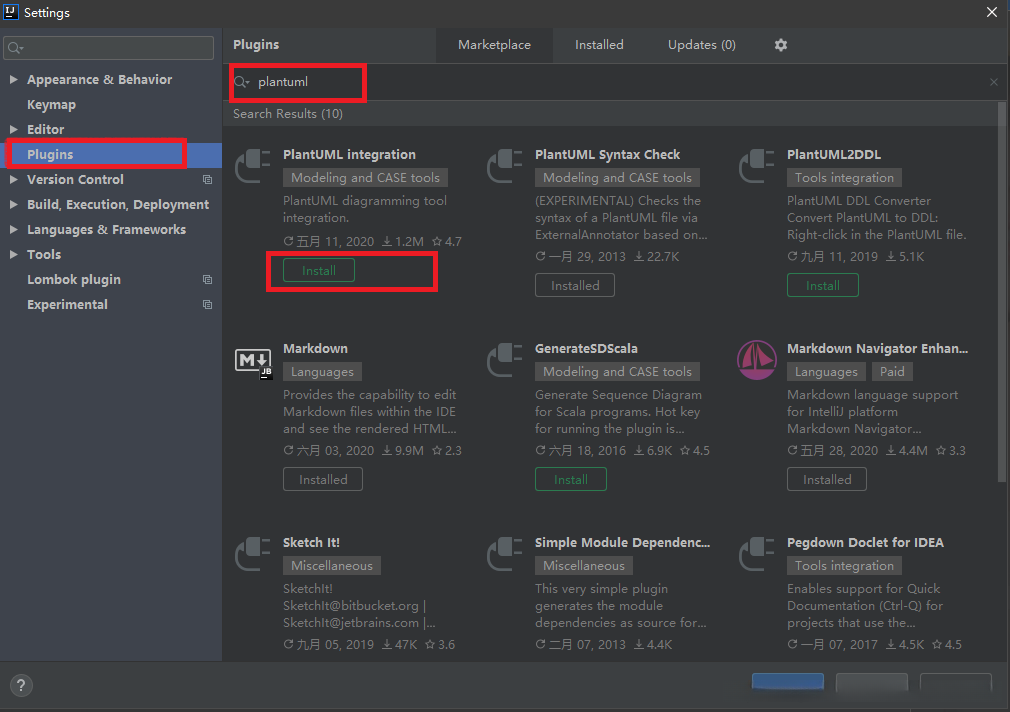Viewport: 1010px width, 712px height.
Task: Open Markdown Navigator Enhan... title
Action: coord(877,349)
